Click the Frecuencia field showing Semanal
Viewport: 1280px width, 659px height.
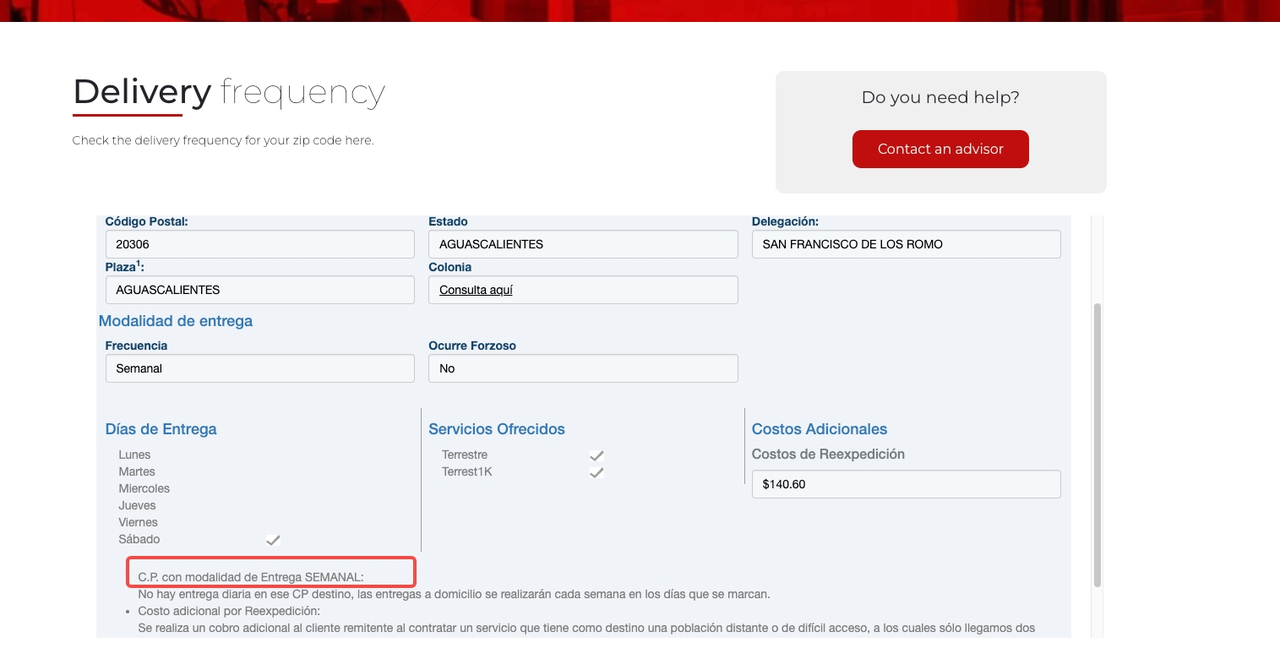[259, 368]
